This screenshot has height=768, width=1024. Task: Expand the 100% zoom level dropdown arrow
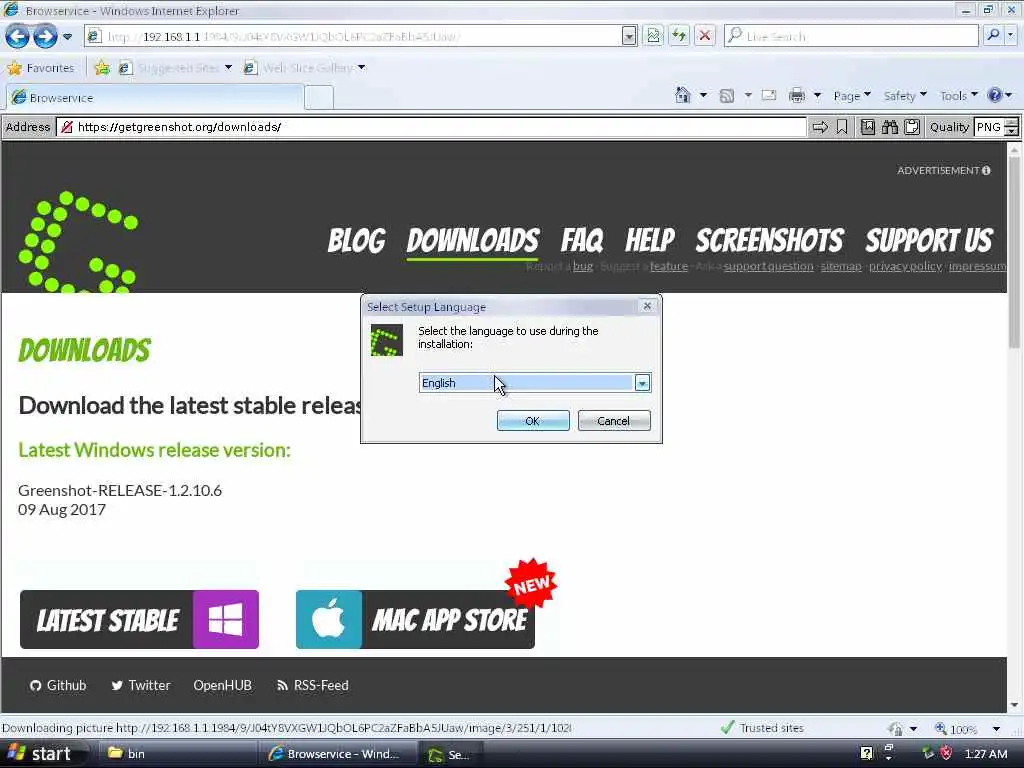(996, 729)
